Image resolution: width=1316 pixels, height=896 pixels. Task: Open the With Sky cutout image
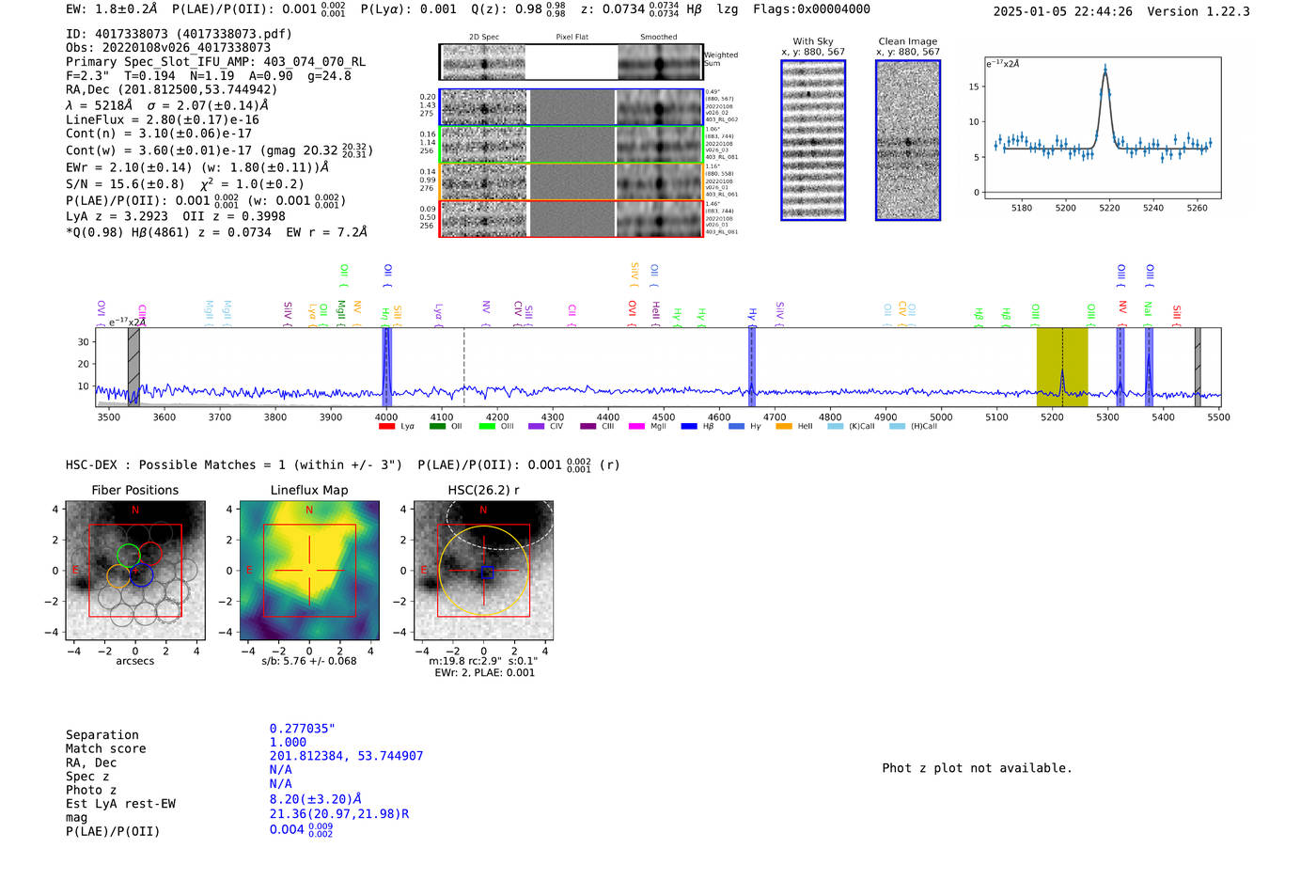[x=813, y=140]
